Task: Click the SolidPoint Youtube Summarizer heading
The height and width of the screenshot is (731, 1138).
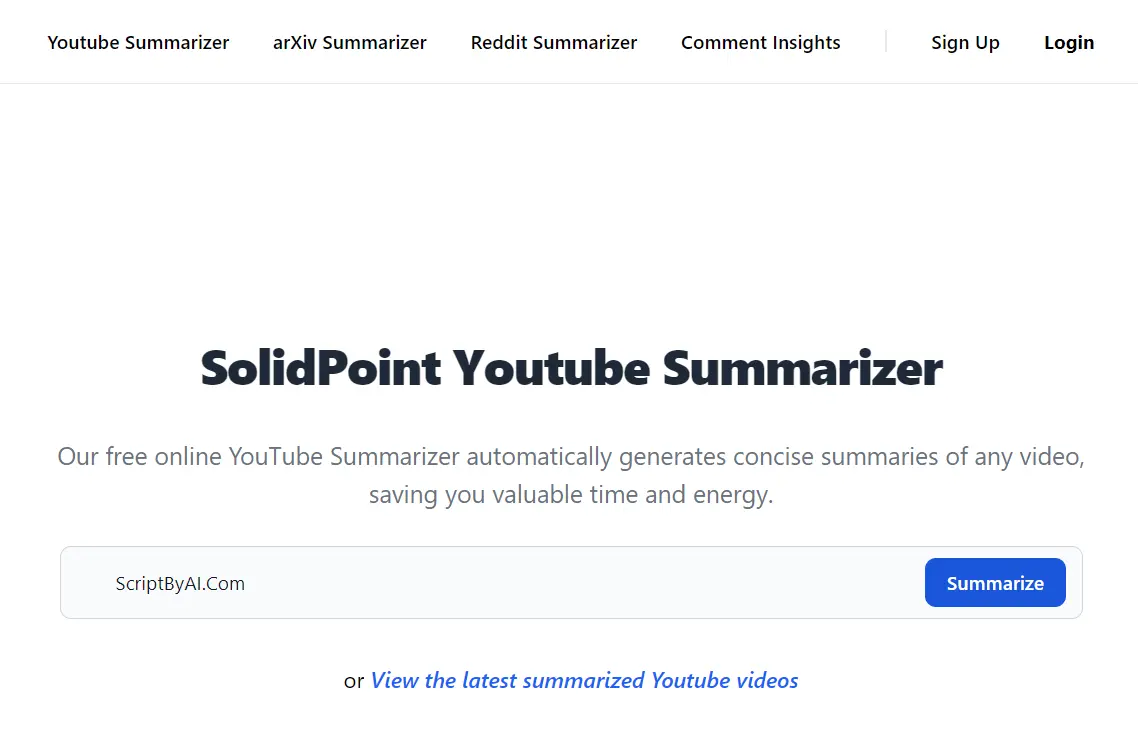Action: point(571,368)
